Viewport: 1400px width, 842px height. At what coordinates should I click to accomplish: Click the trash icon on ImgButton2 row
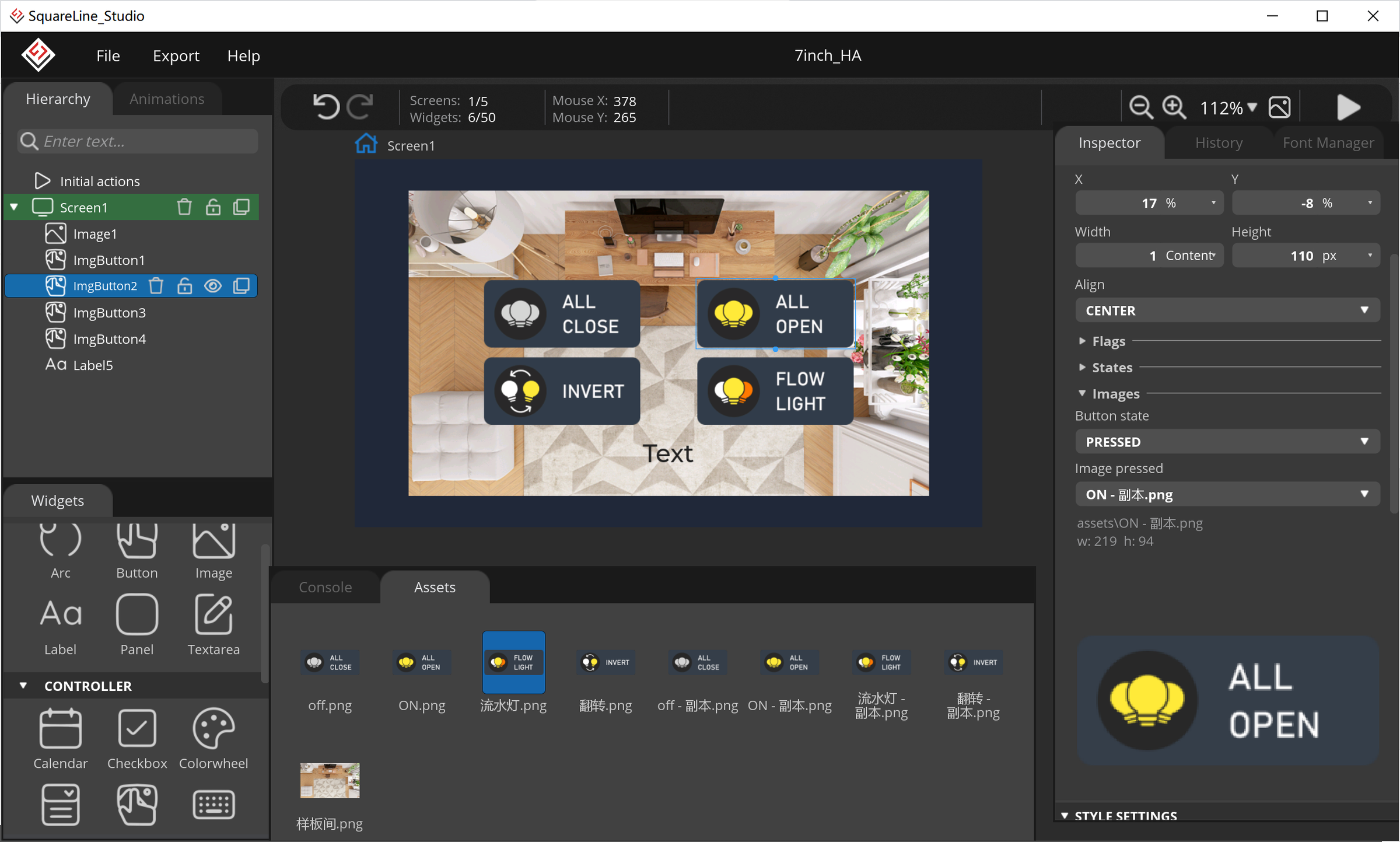(x=156, y=286)
